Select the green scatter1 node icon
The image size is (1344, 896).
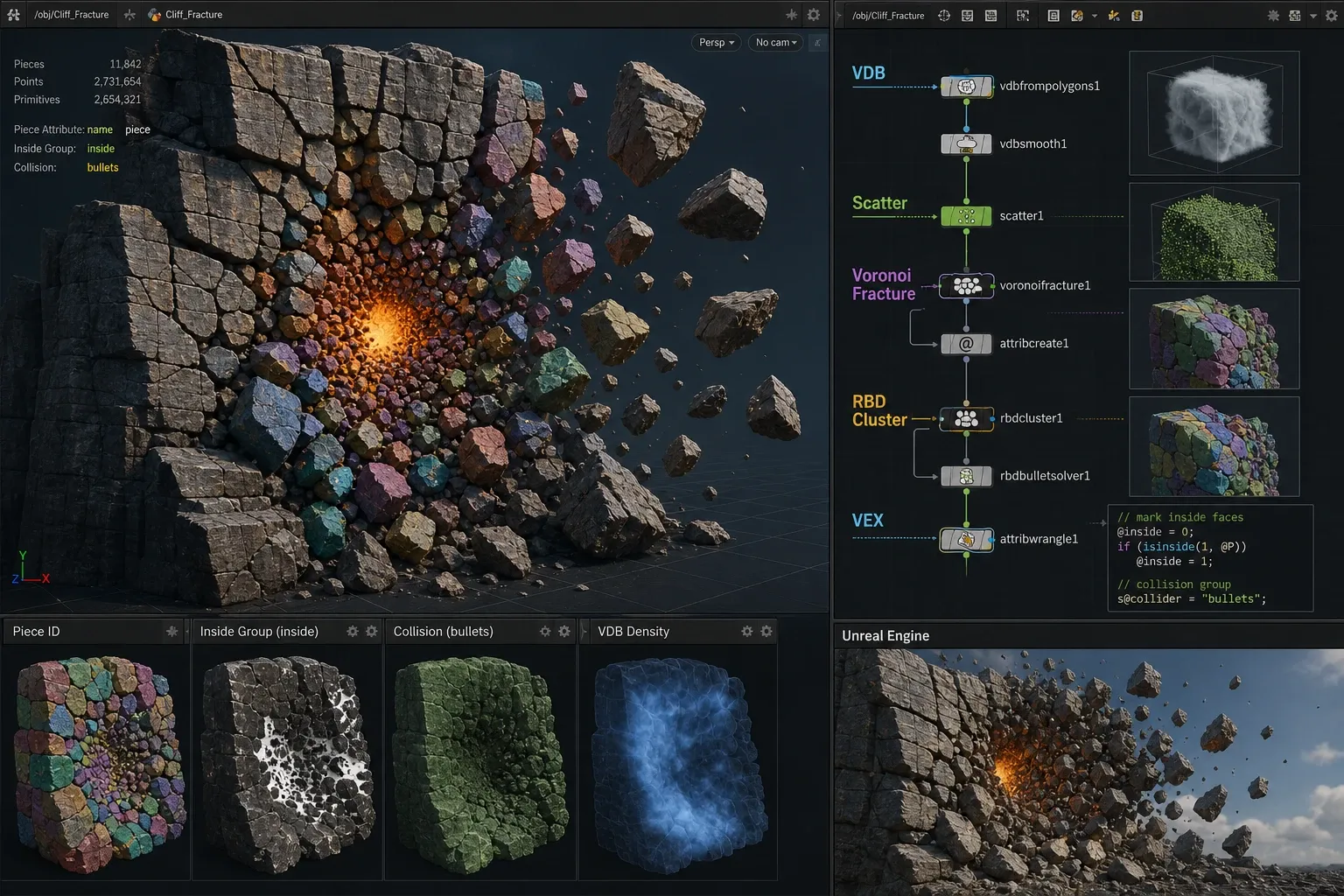966,216
